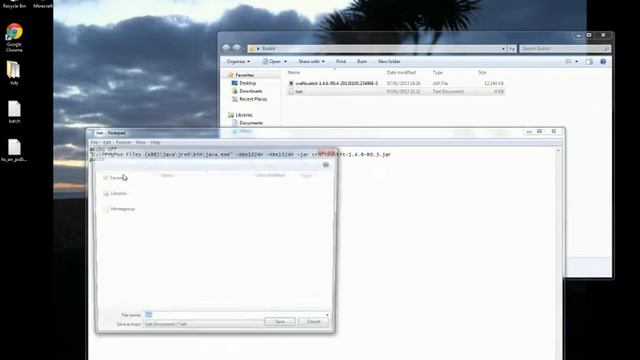
Task: Open the Share with dropdown
Action: (x=311, y=61)
